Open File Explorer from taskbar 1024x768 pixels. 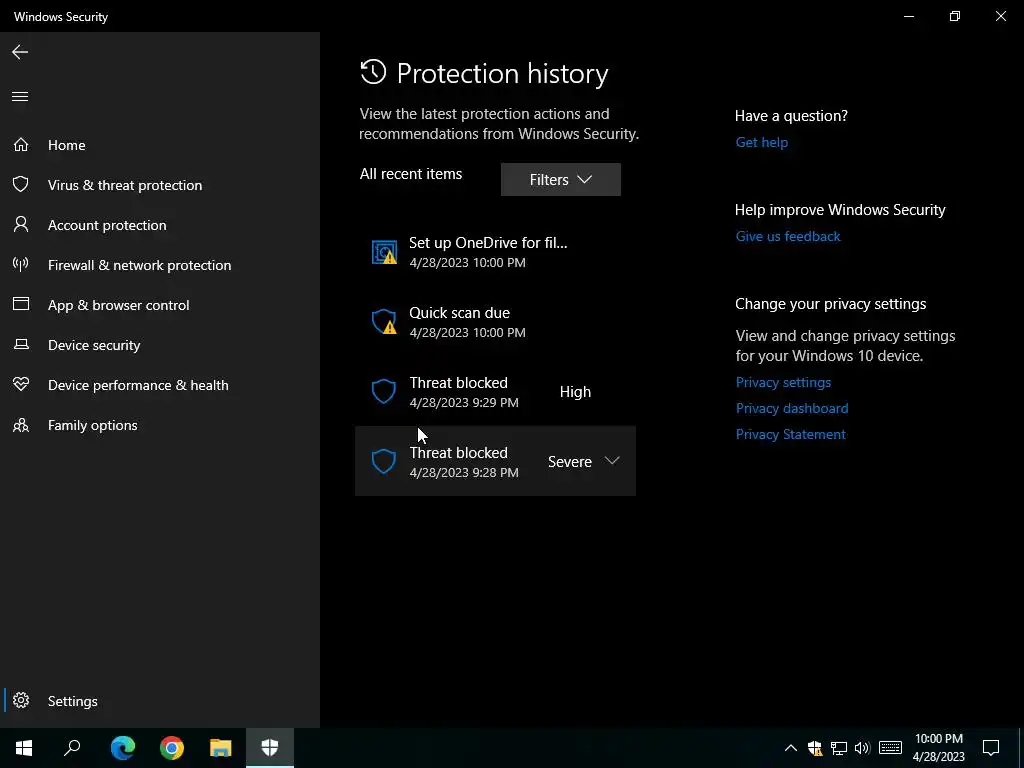pos(221,748)
